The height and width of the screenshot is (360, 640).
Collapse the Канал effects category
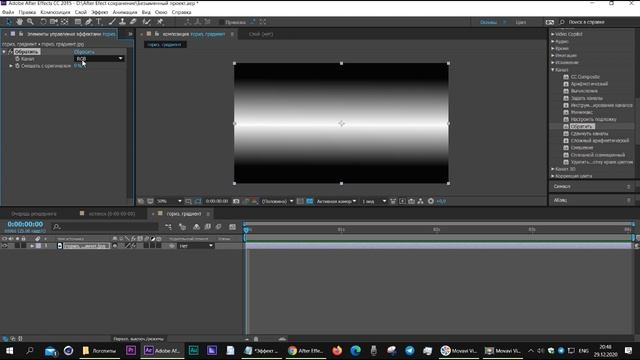[553, 70]
